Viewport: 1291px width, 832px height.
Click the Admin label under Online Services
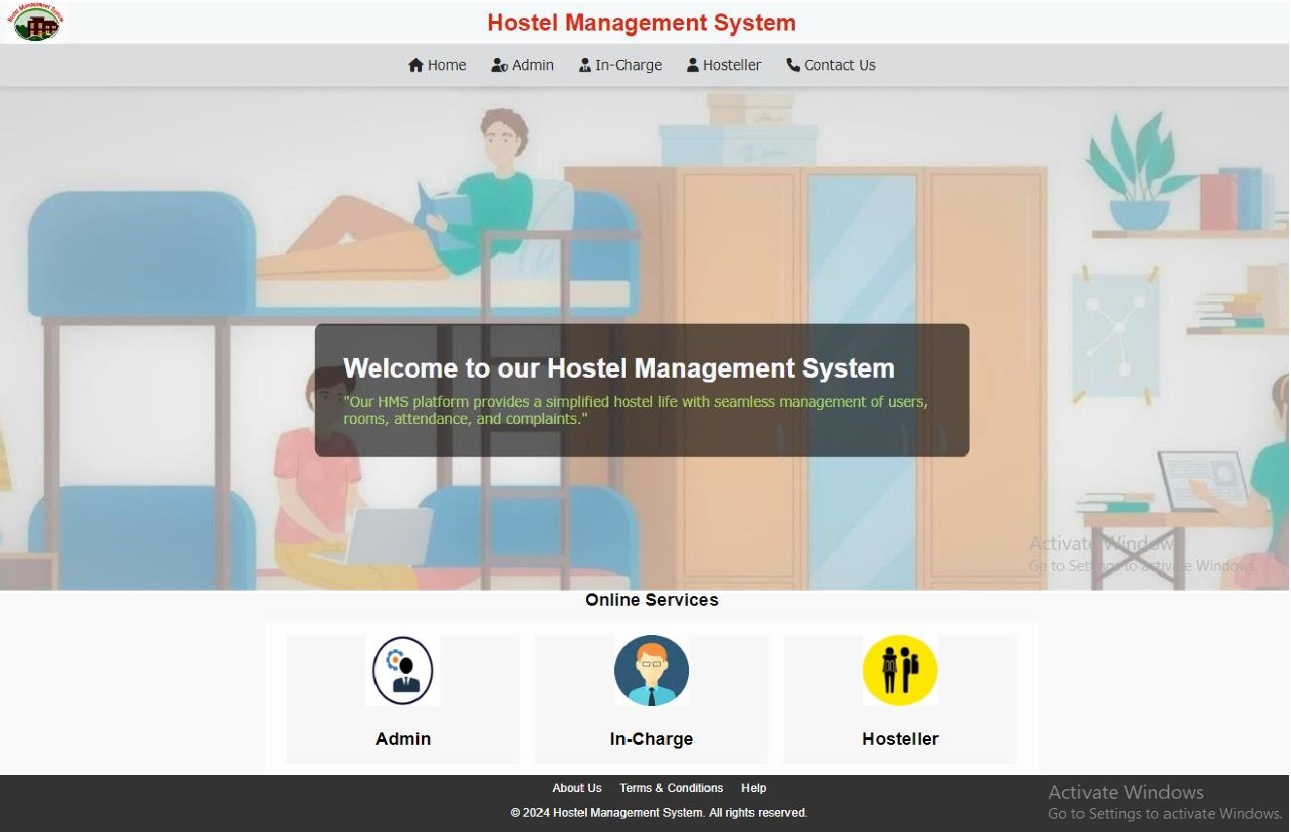tap(403, 739)
